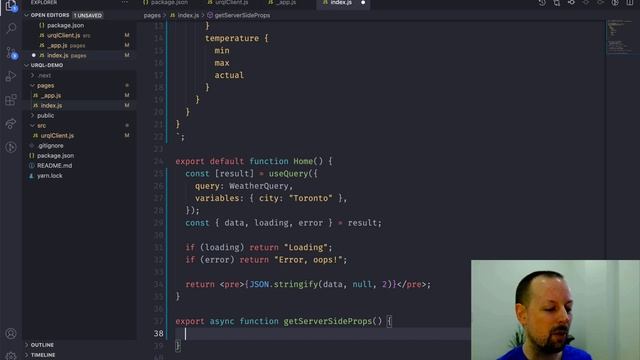Click the getServerSideProps function name in code
Screen dimensions: 640x360
pos(328,322)
